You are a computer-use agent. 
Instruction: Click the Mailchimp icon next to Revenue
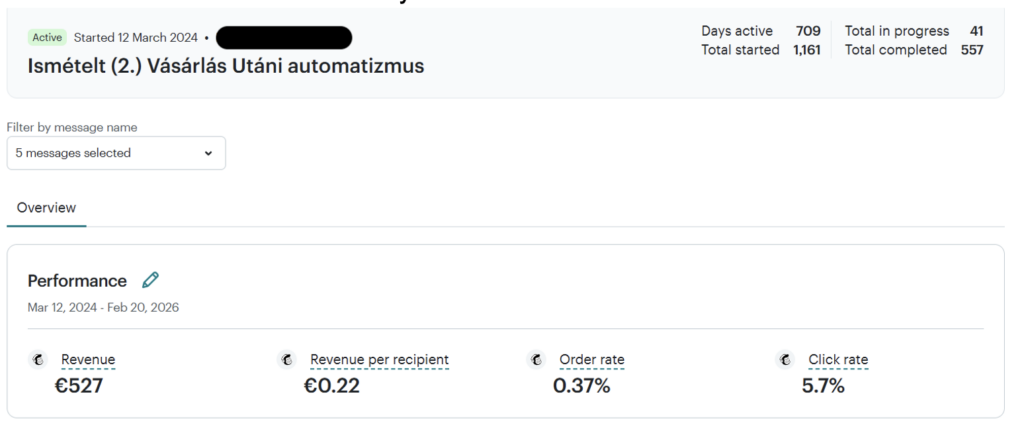point(38,360)
